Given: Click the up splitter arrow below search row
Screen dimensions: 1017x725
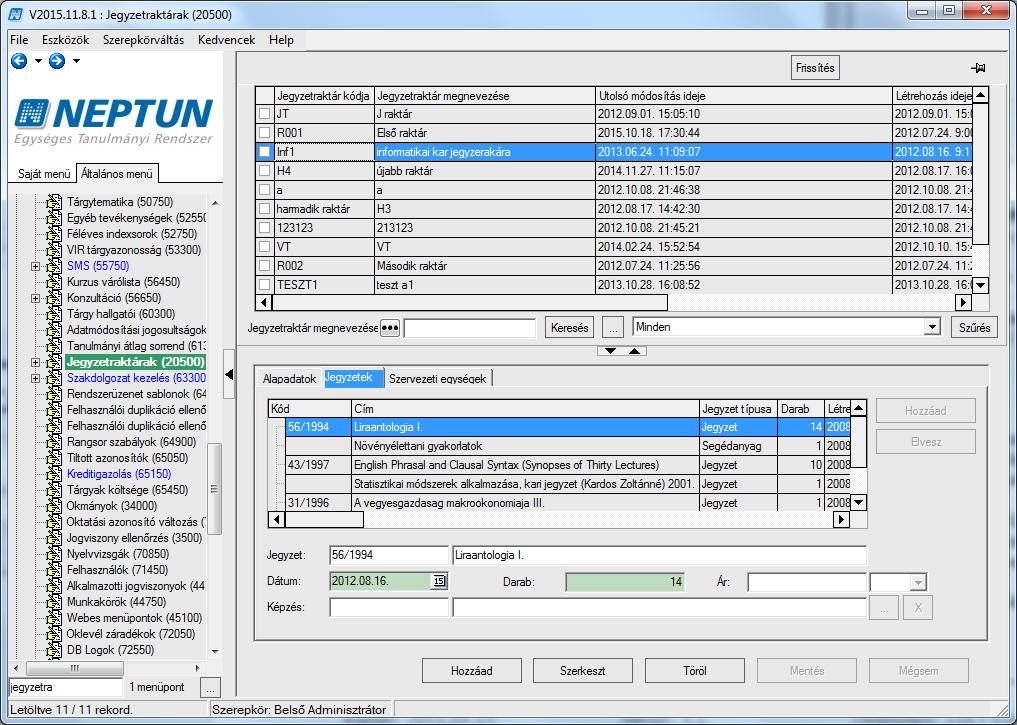Looking at the screenshot, I should (x=634, y=351).
